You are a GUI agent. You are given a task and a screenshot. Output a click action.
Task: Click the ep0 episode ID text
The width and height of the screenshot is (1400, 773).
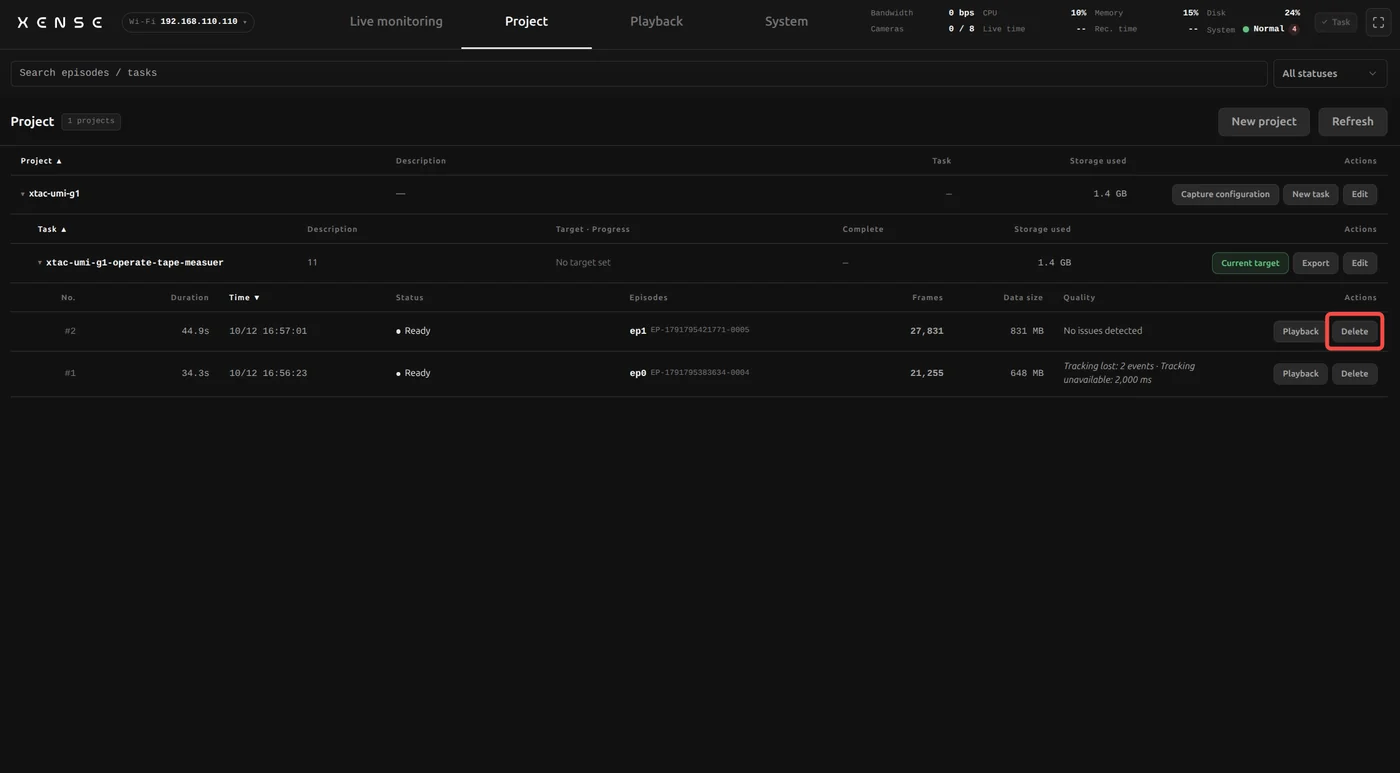[700, 372]
